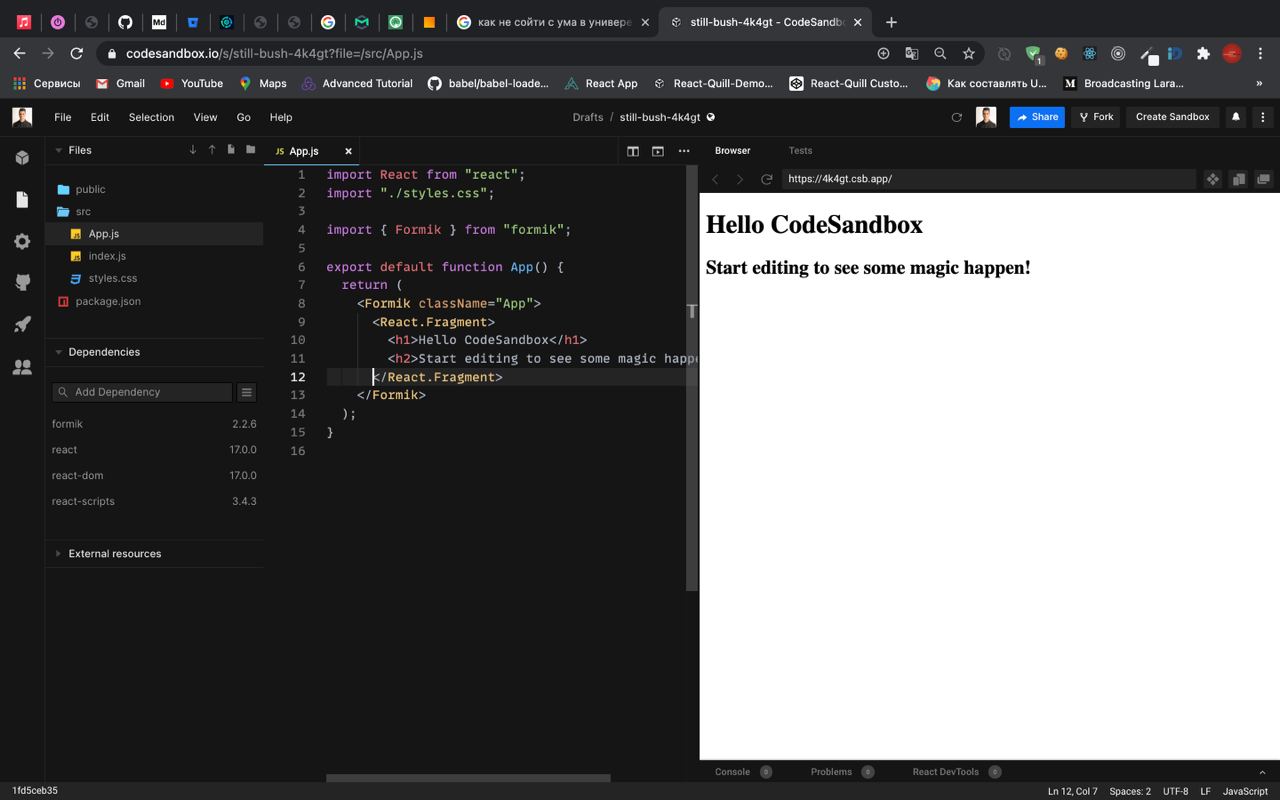This screenshot has width=1280, height=800.
Task: Open the Sandbox Info cube icon
Action: coord(22,158)
